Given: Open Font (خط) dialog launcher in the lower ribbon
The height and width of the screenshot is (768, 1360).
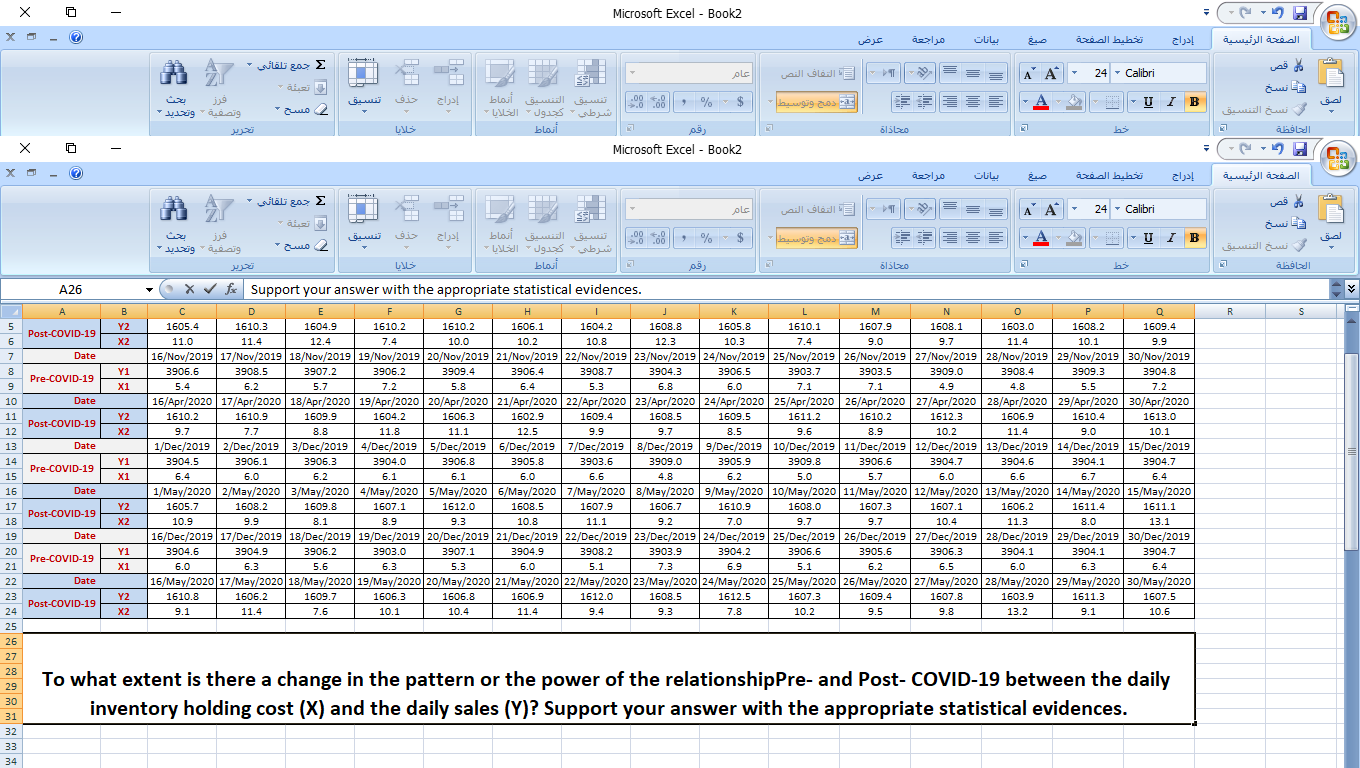Looking at the screenshot, I should tap(1022, 265).
